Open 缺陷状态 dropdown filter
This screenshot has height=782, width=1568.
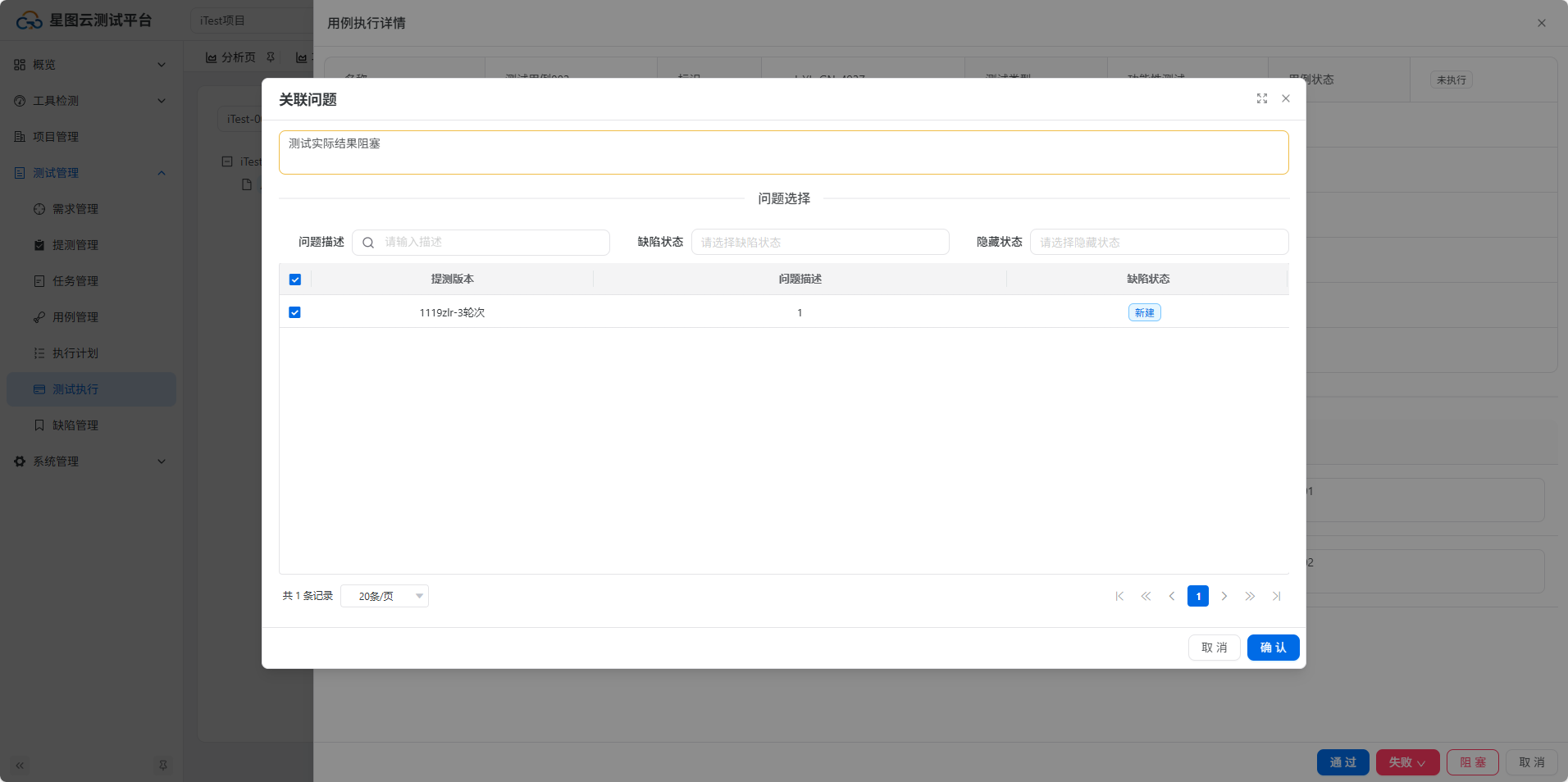click(x=819, y=243)
